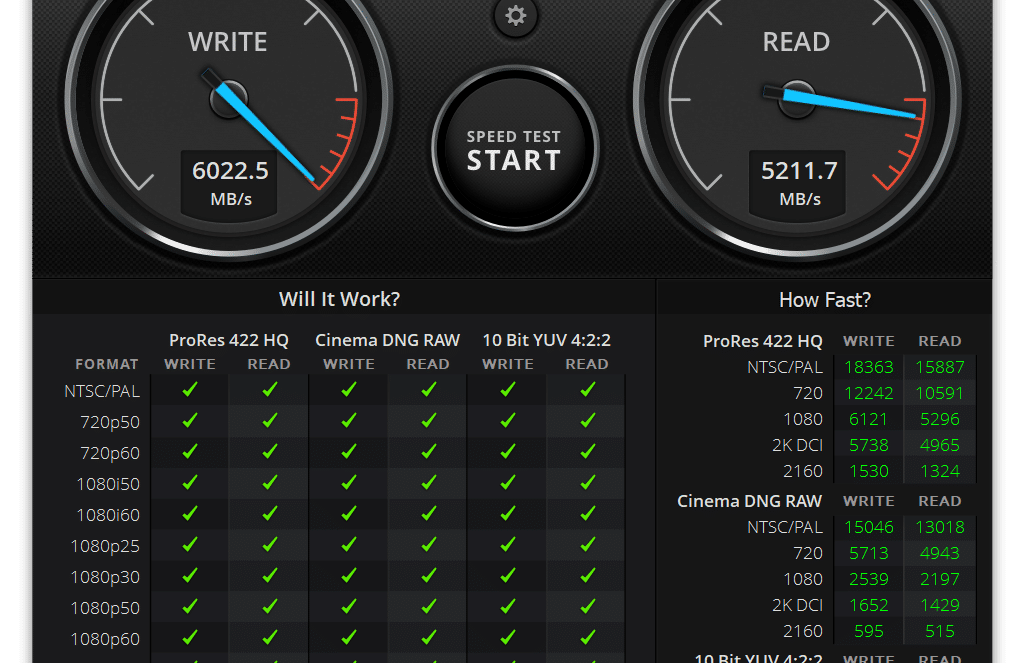Click Cinema DNG NTSC/PAL read value 13018
Screen dimensions: 1025x663
(x=939, y=527)
